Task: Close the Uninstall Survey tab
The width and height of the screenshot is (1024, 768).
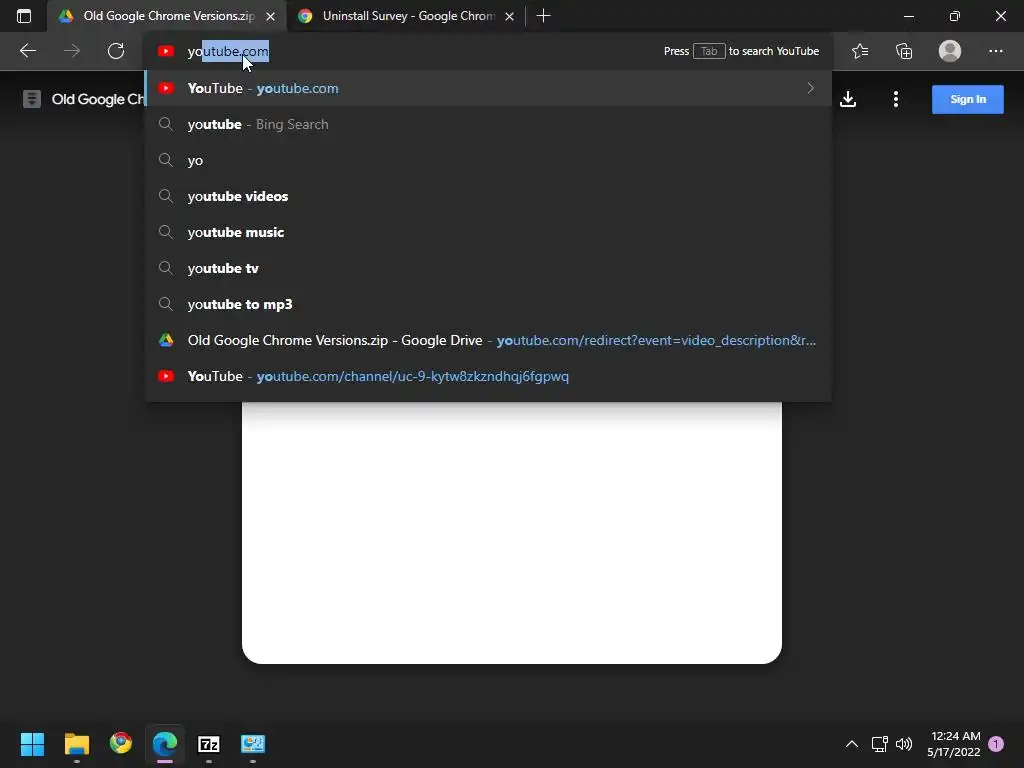Action: click(509, 16)
